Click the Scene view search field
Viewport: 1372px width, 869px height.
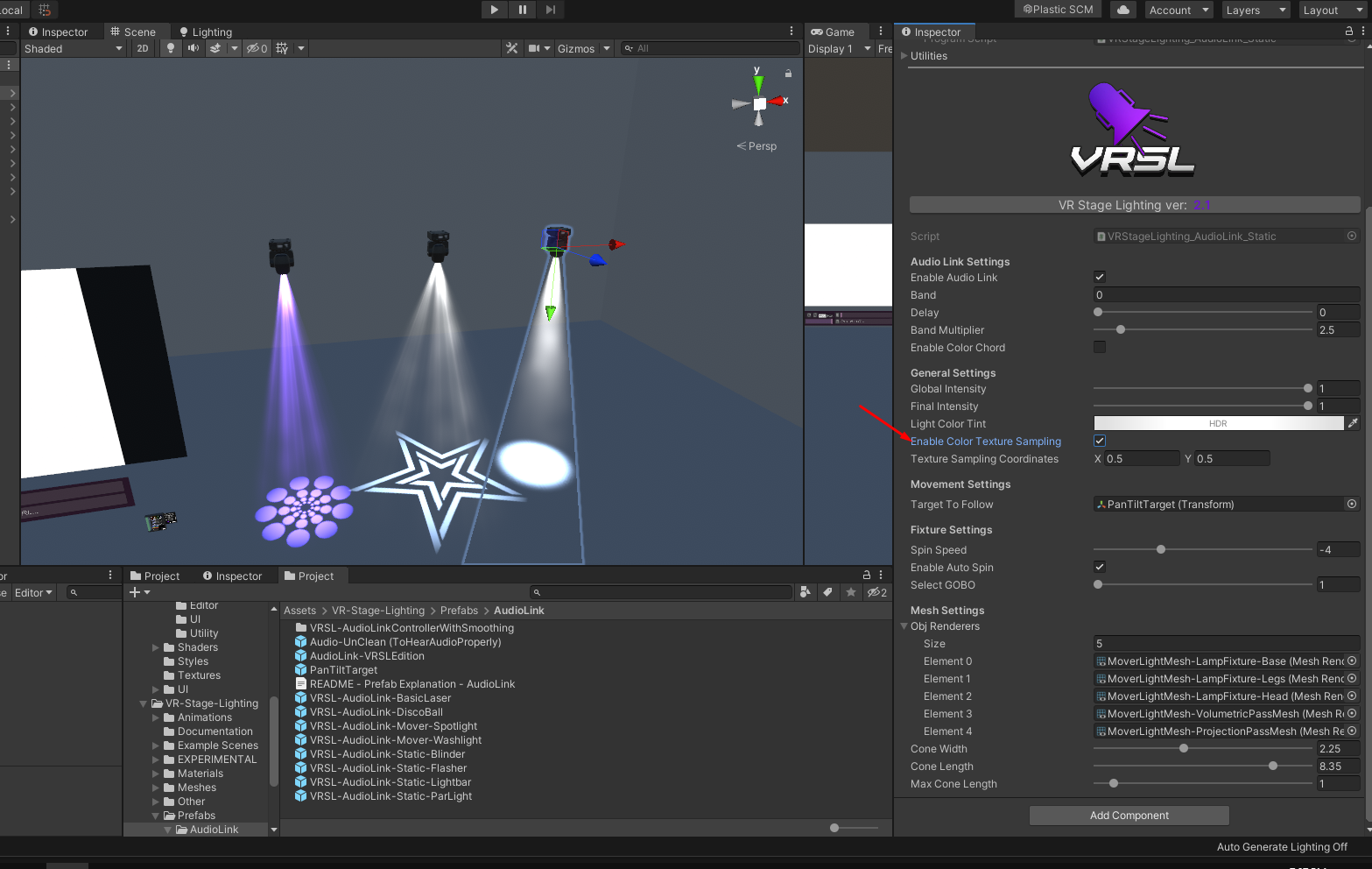pos(709,48)
